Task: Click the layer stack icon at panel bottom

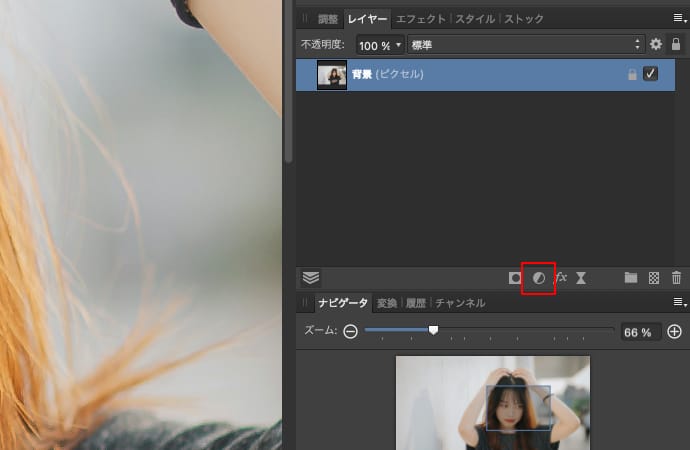Action: (310, 278)
